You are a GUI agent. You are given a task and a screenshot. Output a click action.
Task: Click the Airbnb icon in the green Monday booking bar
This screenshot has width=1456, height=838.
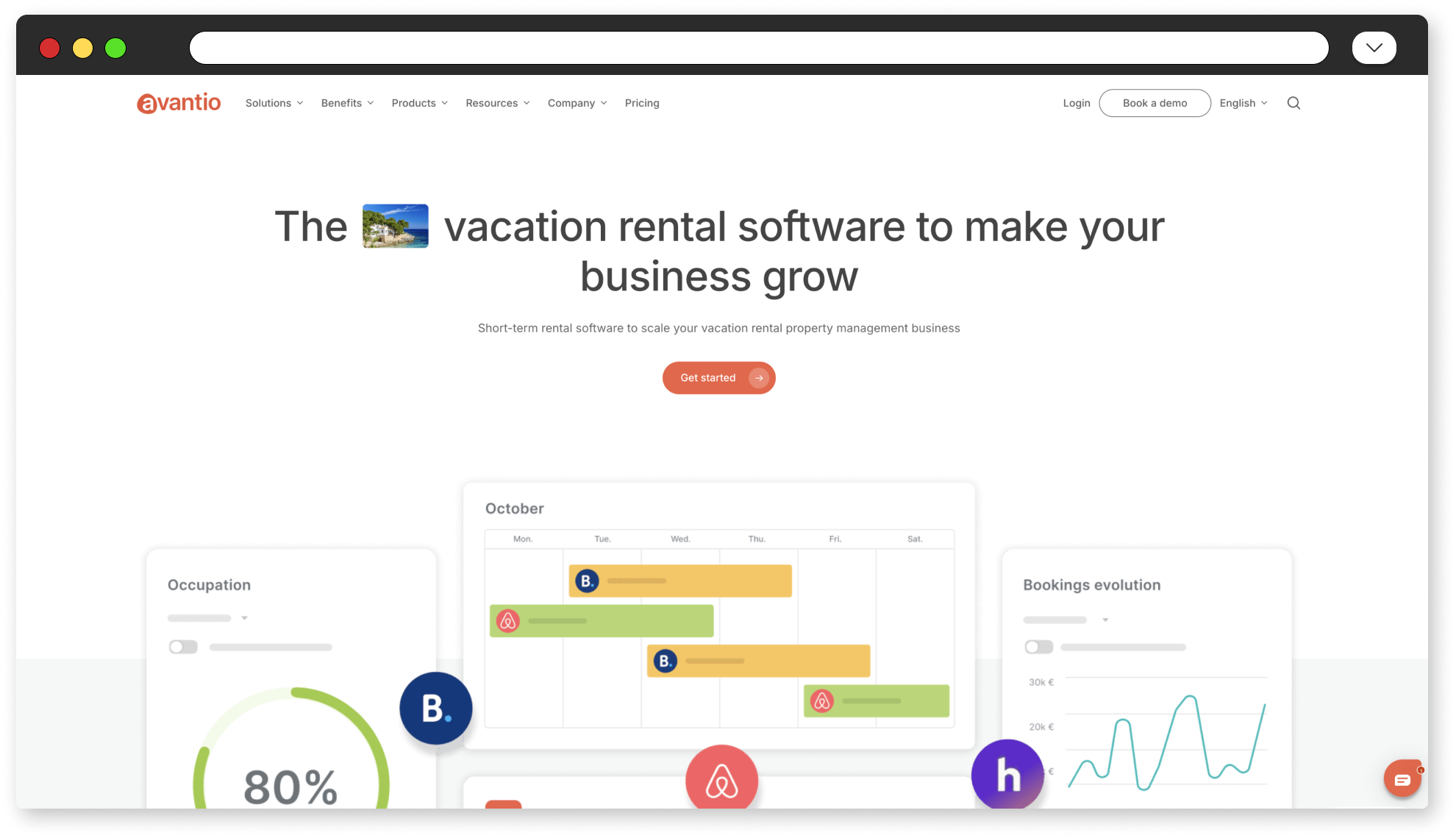[507, 621]
